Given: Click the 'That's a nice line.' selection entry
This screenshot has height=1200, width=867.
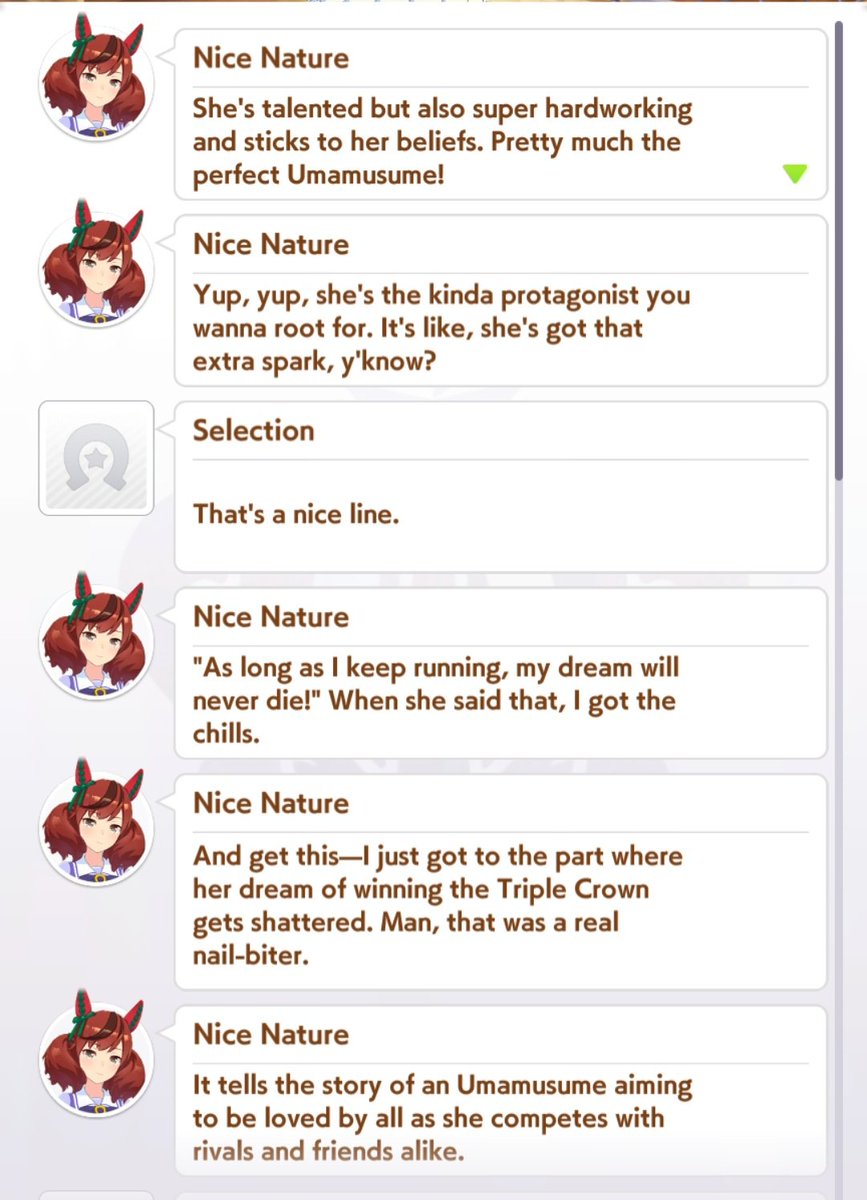Looking at the screenshot, I should (x=501, y=487).
